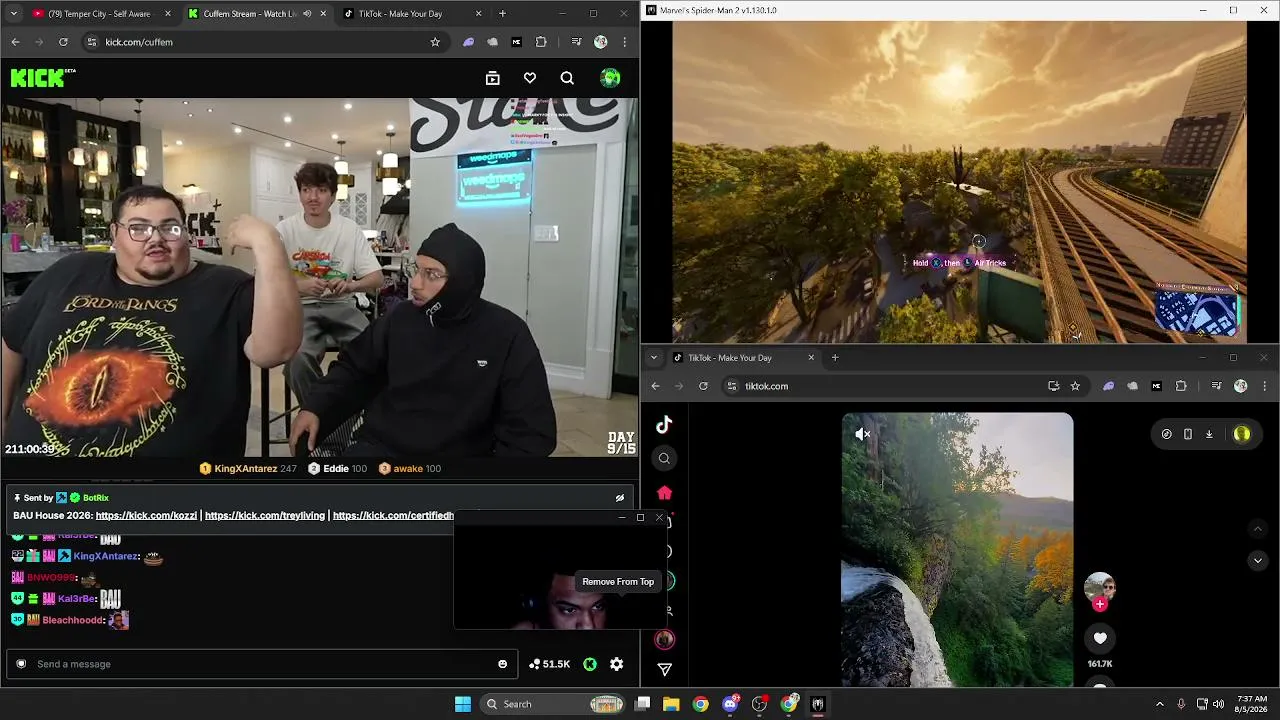Open Windows taskbar Search box
Viewport: 1280px width, 720px height.
pos(553,704)
